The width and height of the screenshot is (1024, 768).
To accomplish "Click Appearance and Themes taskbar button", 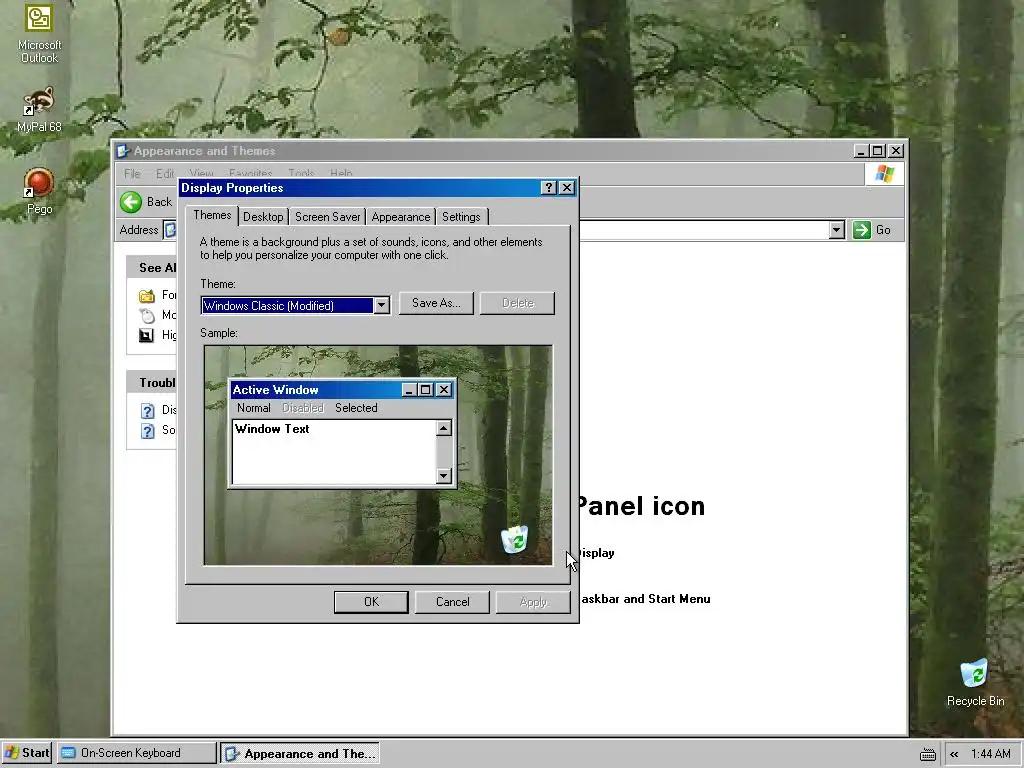I will (300, 754).
